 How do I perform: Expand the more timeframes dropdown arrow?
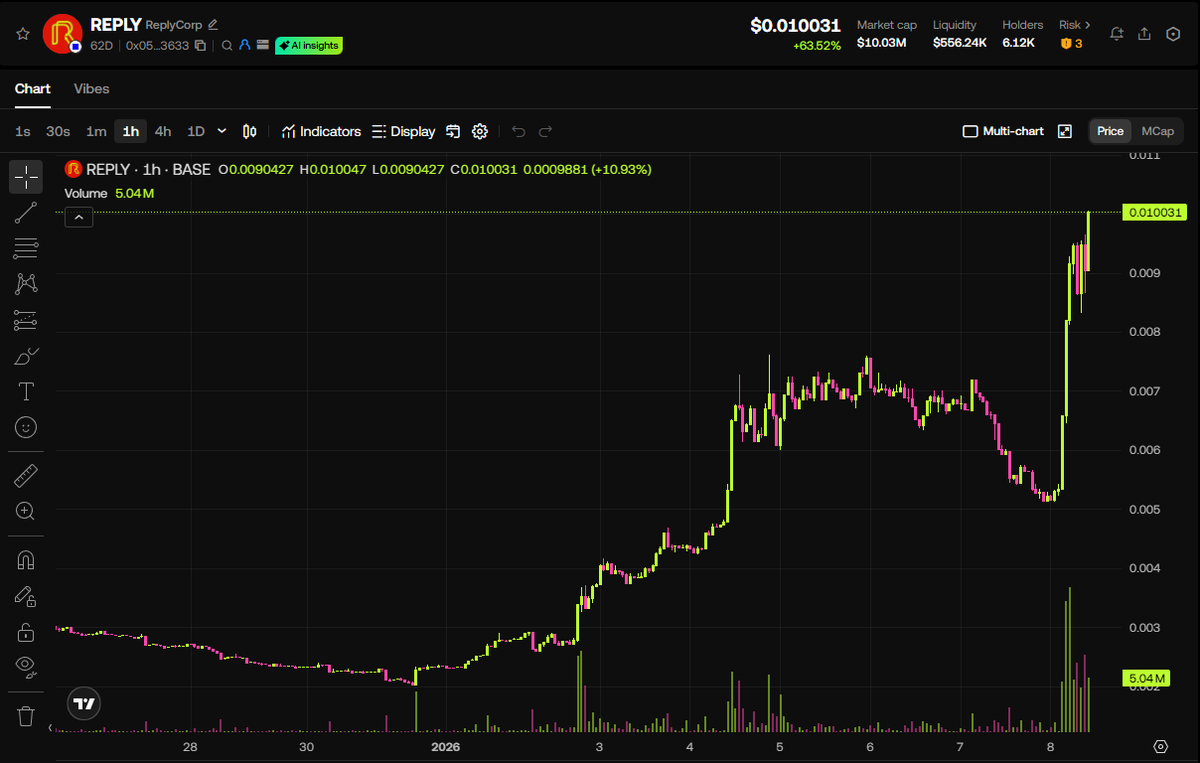[222, 131]
